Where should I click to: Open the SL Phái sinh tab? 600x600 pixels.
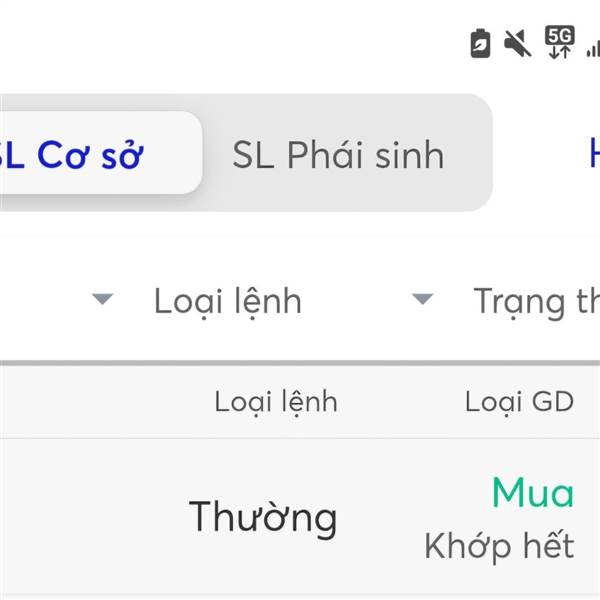[338, 155]
